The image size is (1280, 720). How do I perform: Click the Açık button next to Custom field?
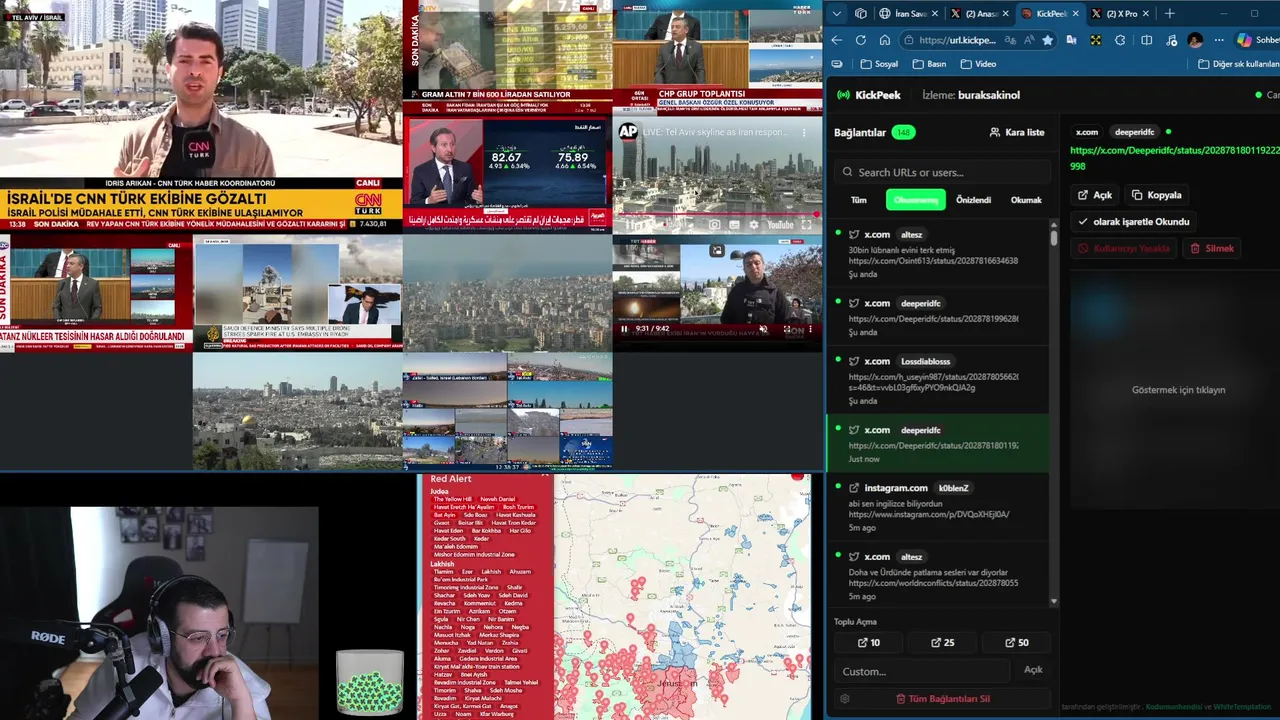pyautogui.click(x=1033, y=670)
